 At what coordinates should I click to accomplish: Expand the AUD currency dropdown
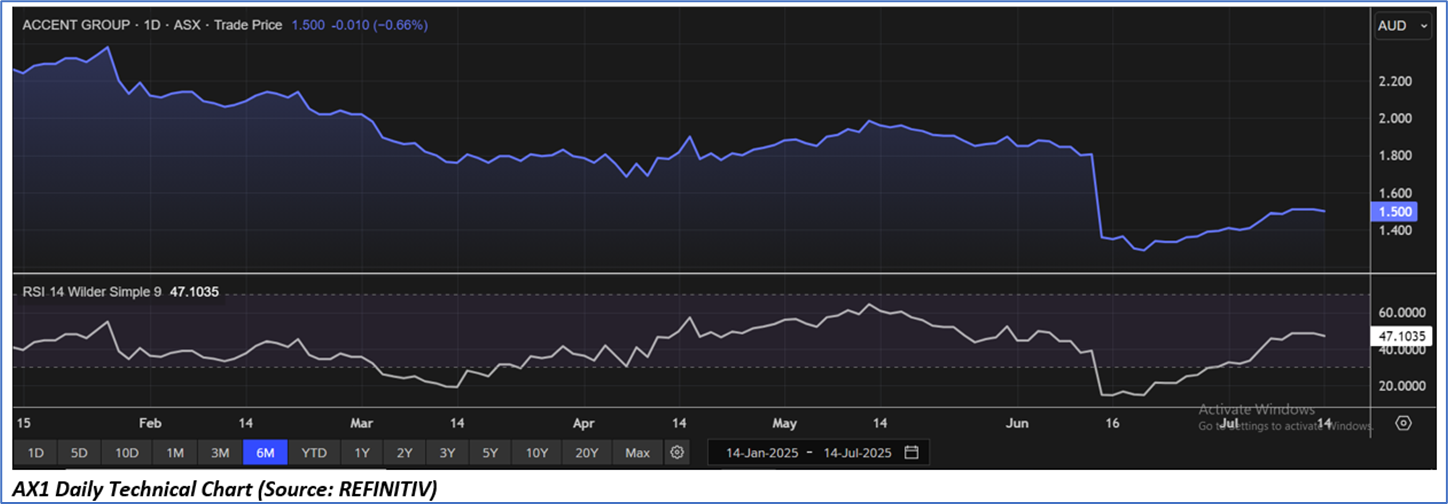click(x=1402, y=27)
